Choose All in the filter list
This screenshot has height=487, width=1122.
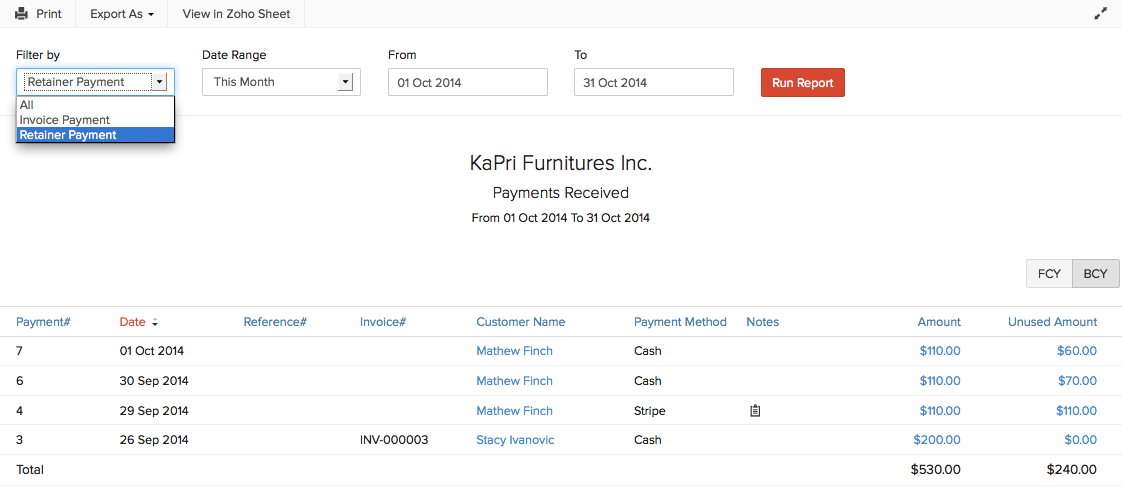click(95, 104)
